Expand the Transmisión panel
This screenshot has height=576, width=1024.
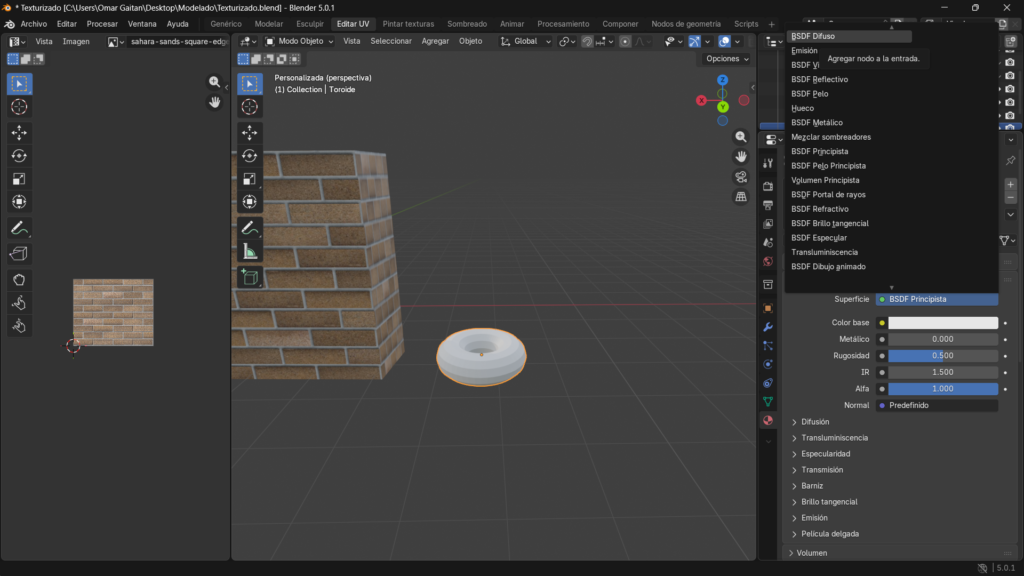coord(822,470)
